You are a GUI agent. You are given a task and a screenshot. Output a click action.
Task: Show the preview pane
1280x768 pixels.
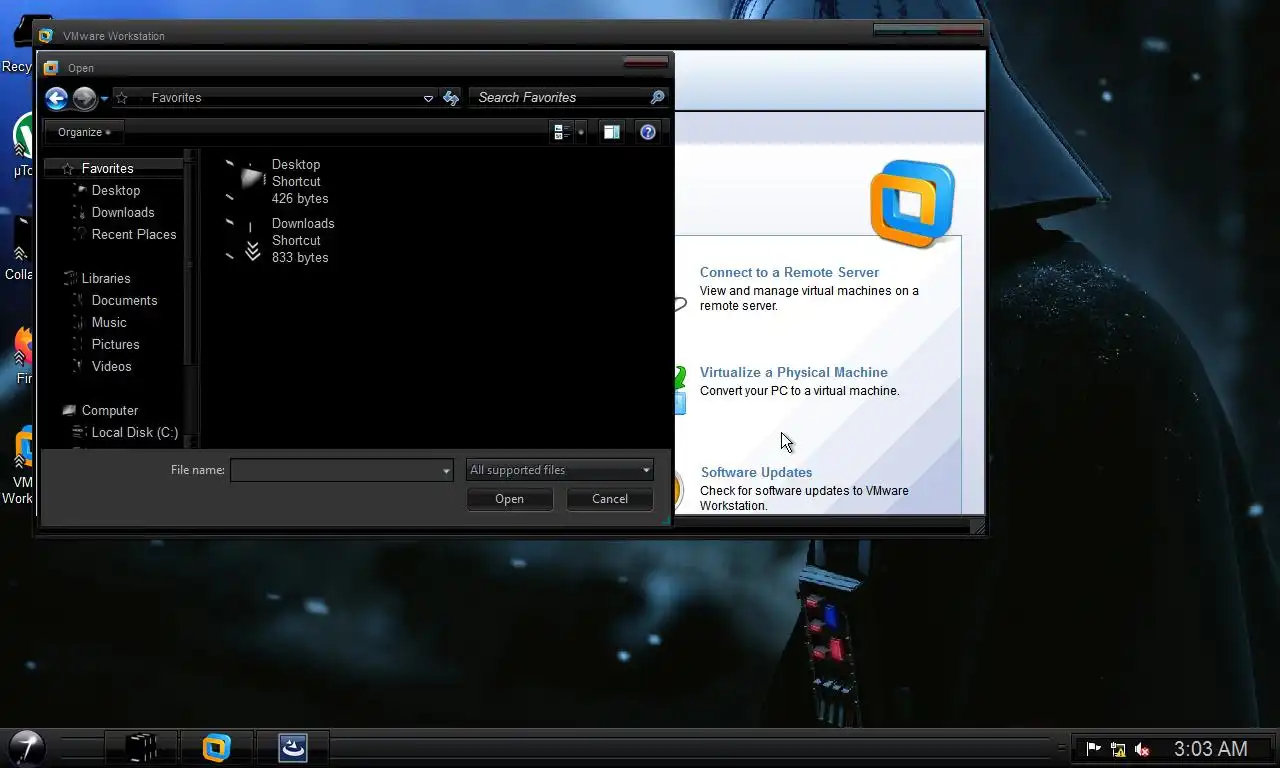[612, 132]
